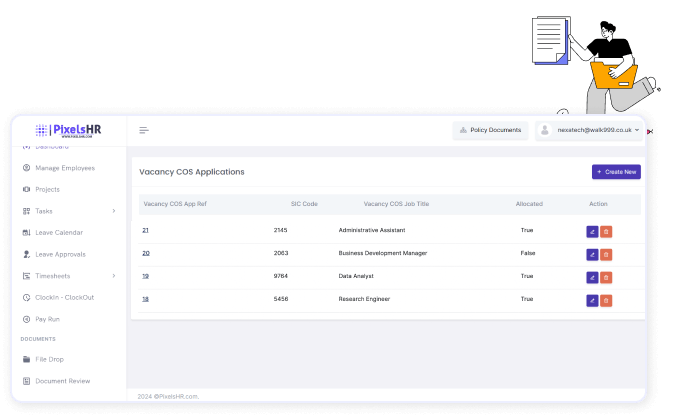The width and height of the screenshot is (686, 417).
Task: Click the edit icon for Administrative Assistant
Action: pyautogui.click(x=592, y=231)
